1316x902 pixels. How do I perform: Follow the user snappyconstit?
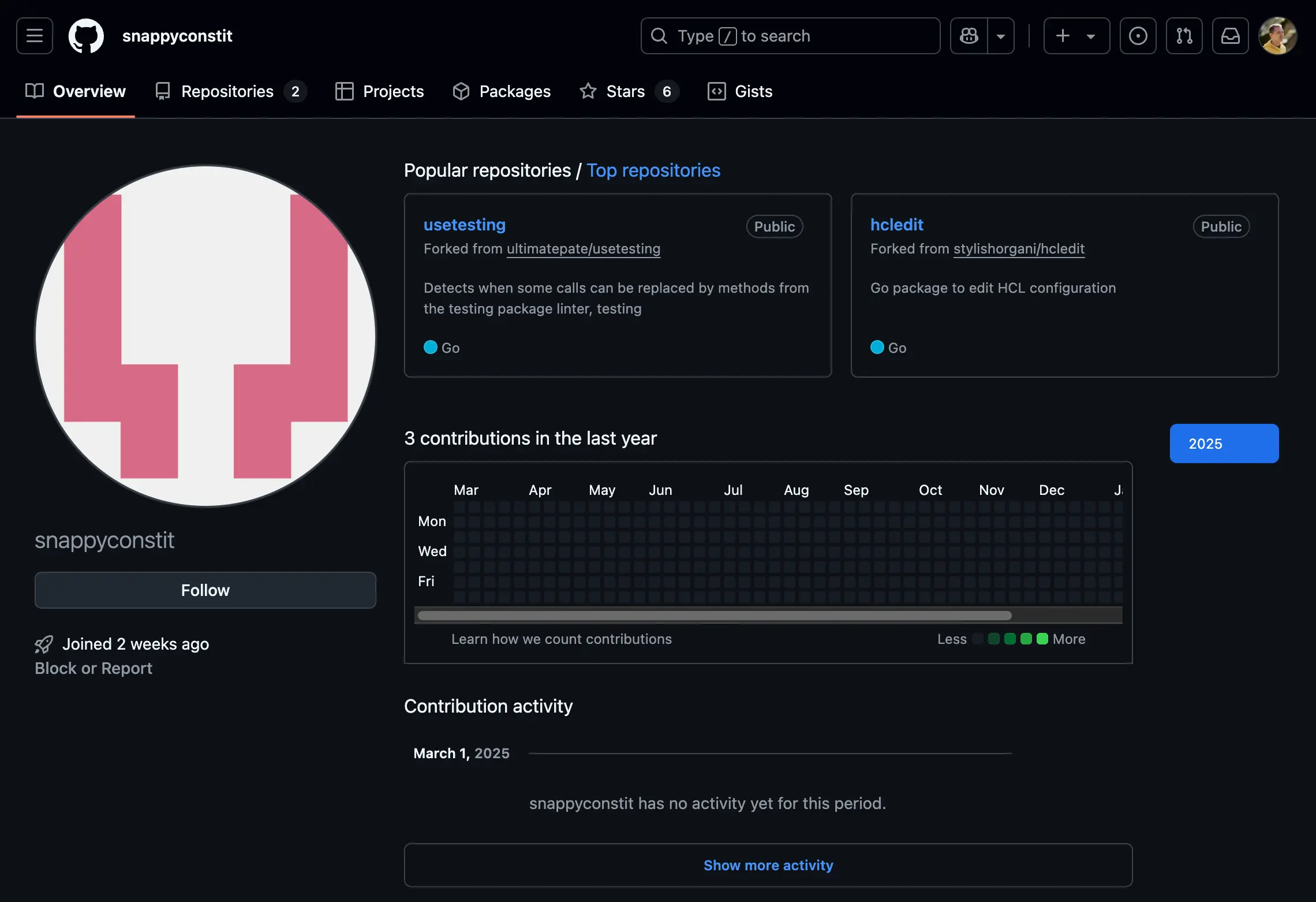point(205,590)
